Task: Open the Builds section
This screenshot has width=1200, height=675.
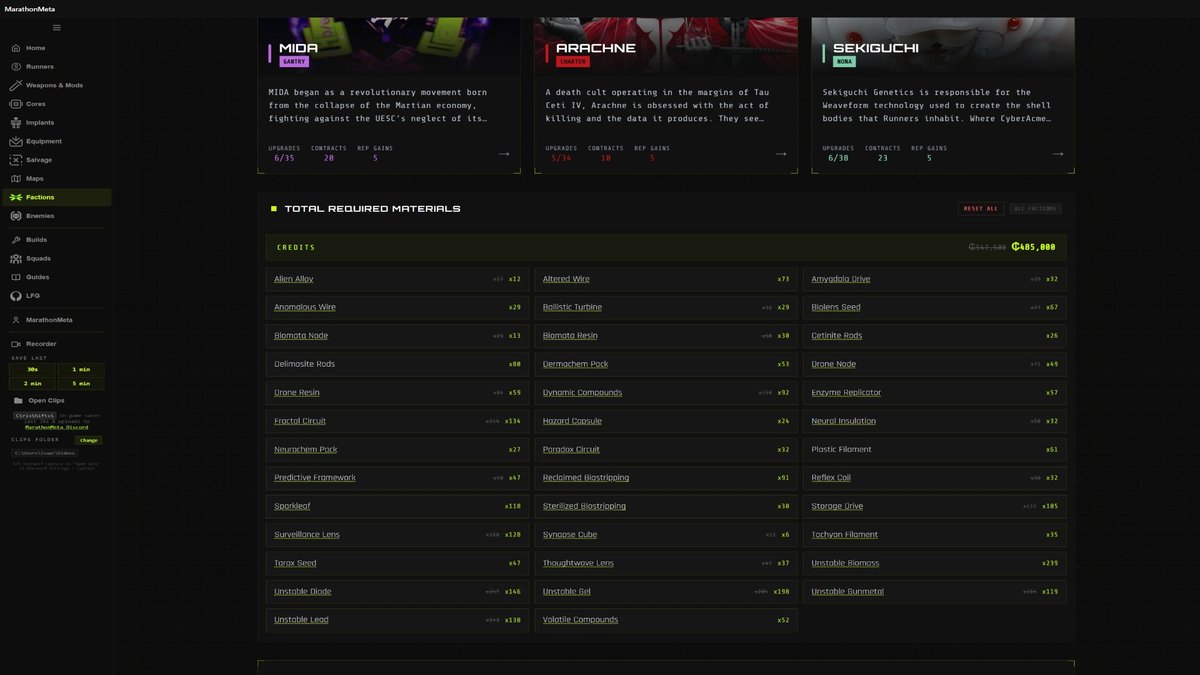Action: click(x=57, y=240)
